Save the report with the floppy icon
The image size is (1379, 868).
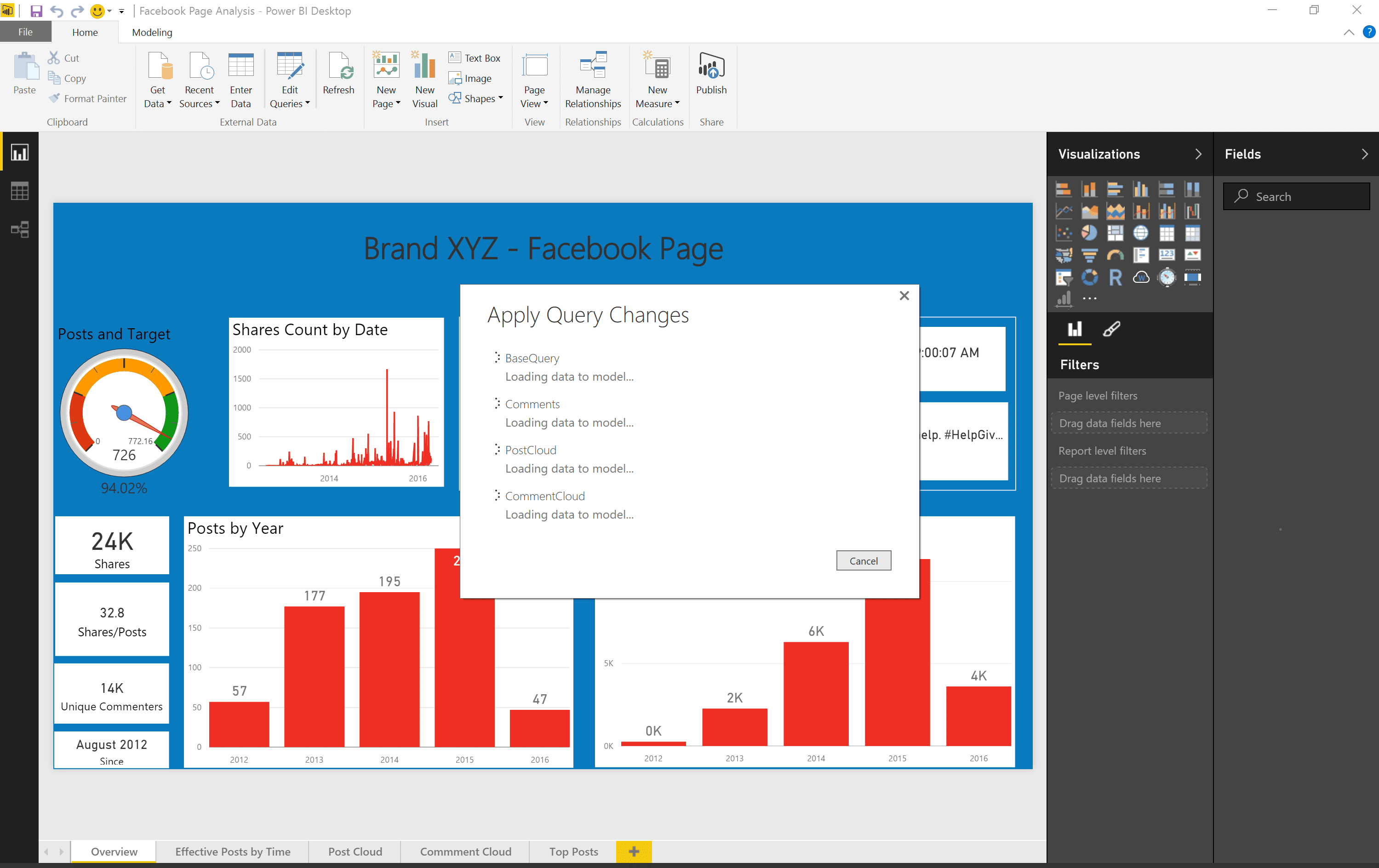pyautogui.click(x=36, y=11)
